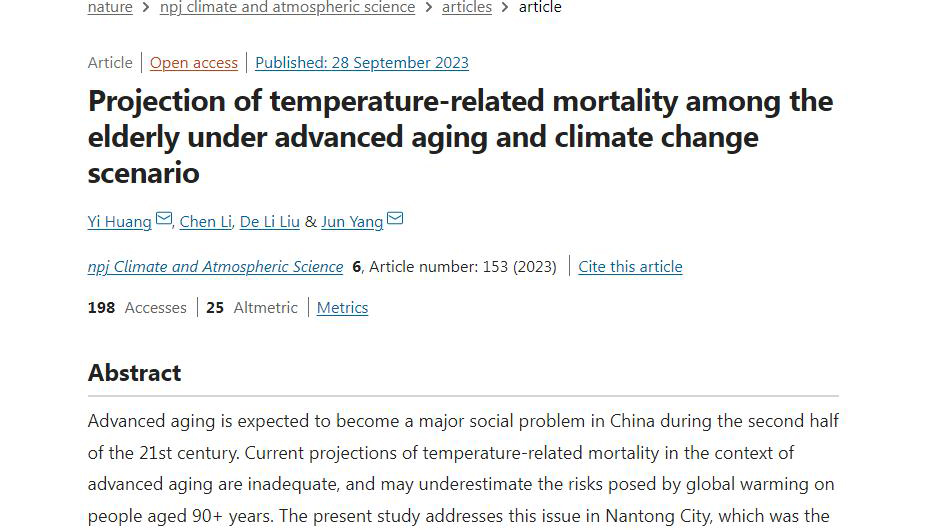Select author Jun Yang's name link
This screenshot has width=939, height=530.
point(352,222)
